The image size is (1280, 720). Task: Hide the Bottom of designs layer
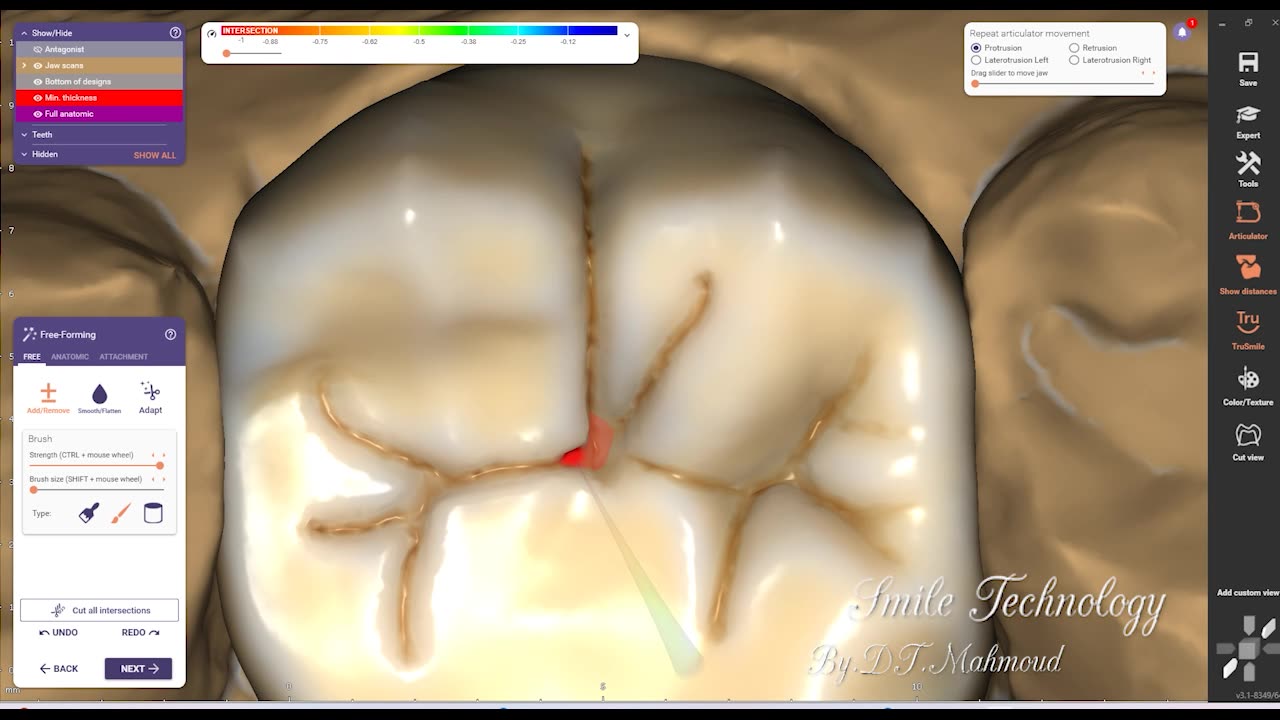(x=38, y=81)
